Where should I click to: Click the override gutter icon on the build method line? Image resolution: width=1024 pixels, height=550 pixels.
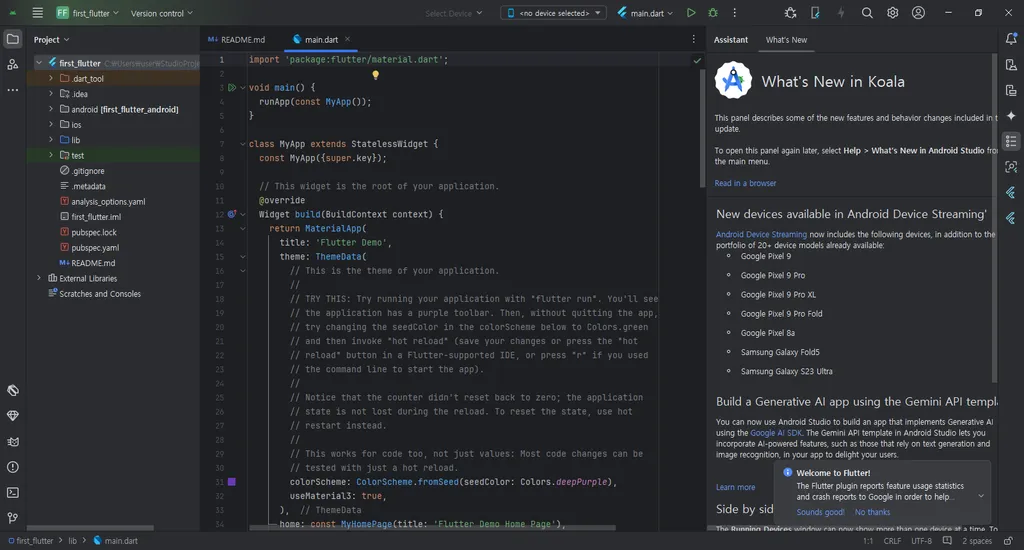(232, 214)
